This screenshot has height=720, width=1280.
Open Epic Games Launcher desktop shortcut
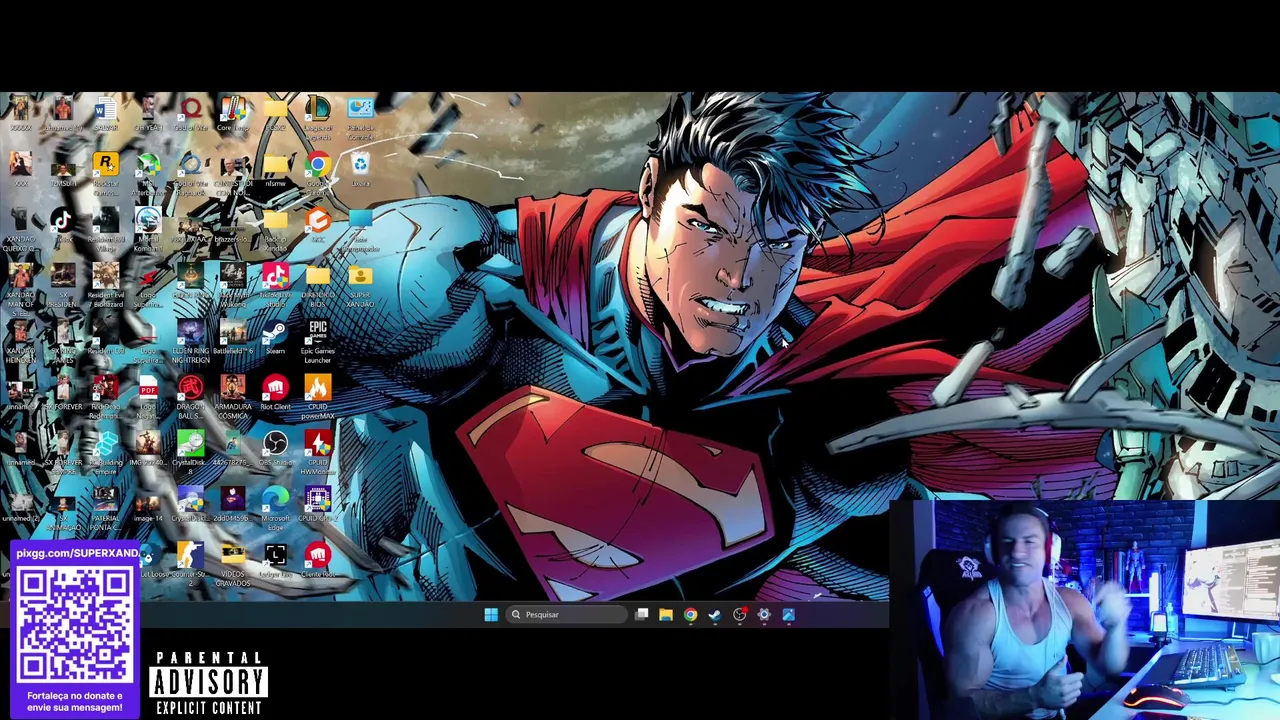click(x=318, y=342)
